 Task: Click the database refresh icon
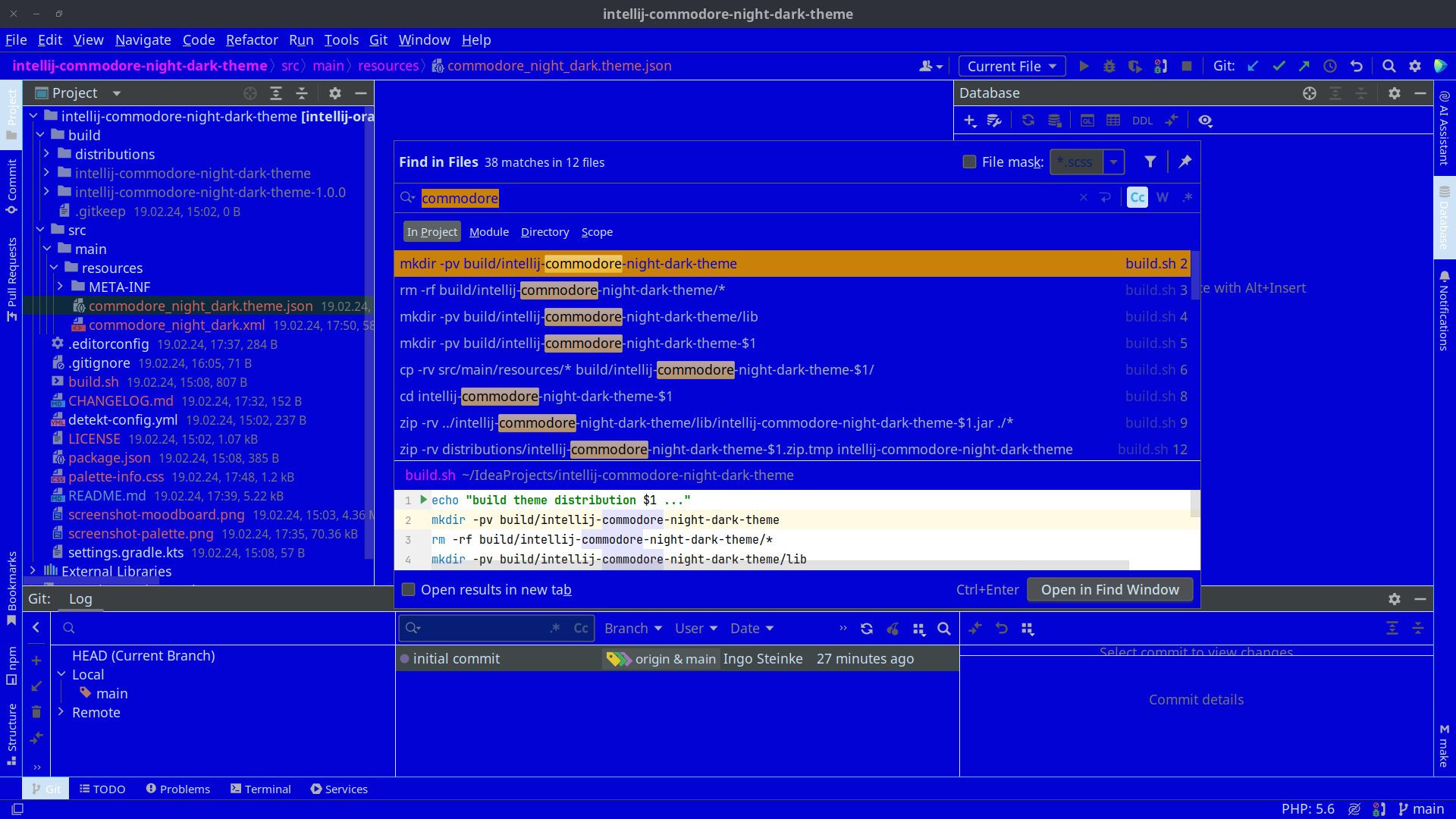1028,121
